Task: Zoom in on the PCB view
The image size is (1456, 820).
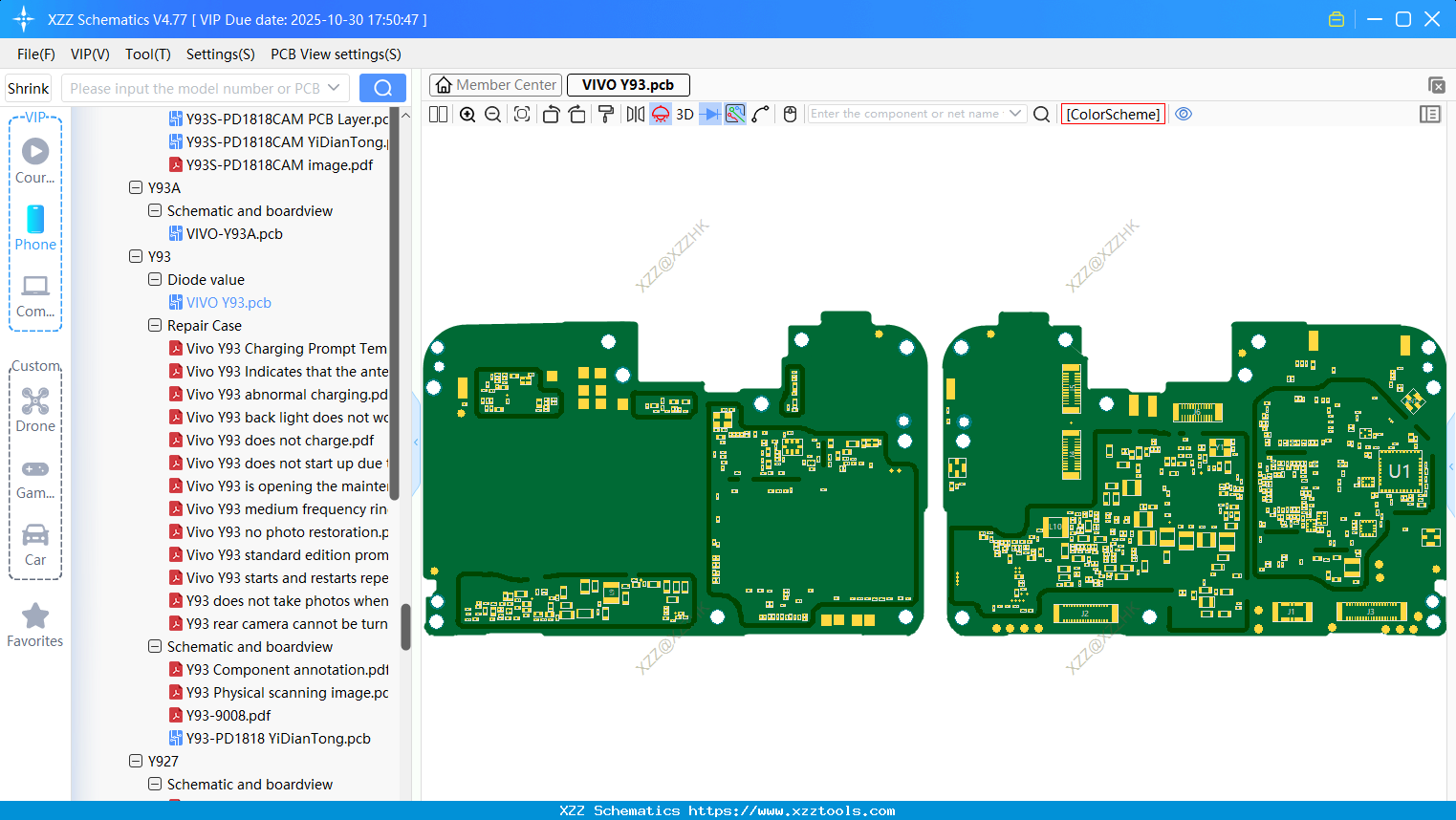Action: tap(467, 114)
